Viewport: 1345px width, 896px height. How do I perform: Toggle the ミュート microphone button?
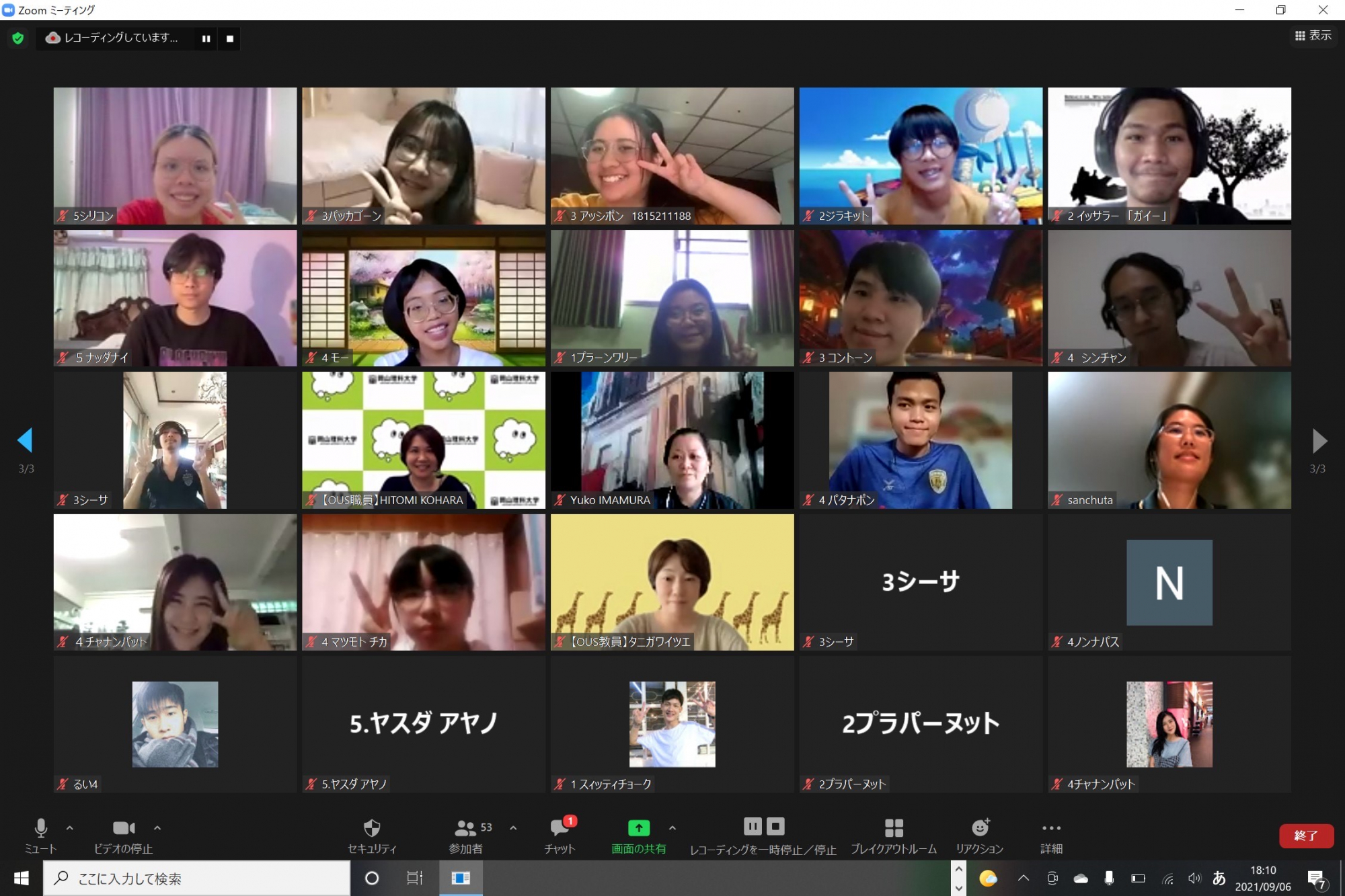pos(41,836)
